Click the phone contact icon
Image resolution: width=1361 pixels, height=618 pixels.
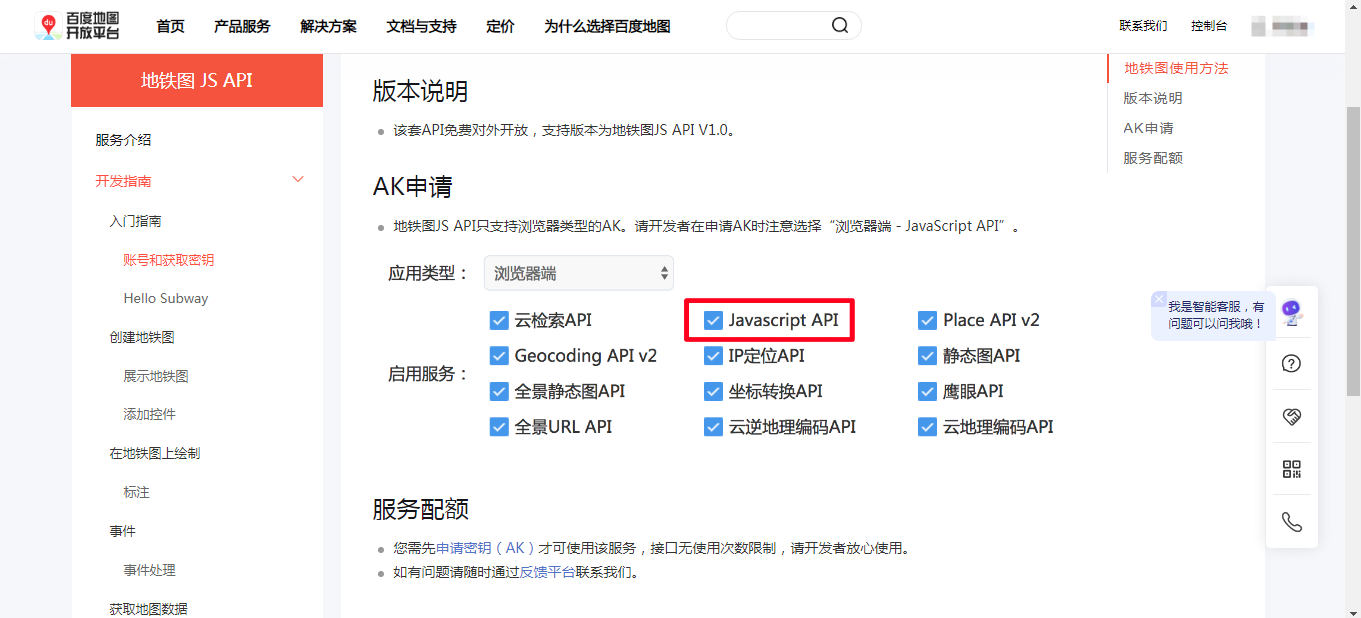click(1291, 522)
